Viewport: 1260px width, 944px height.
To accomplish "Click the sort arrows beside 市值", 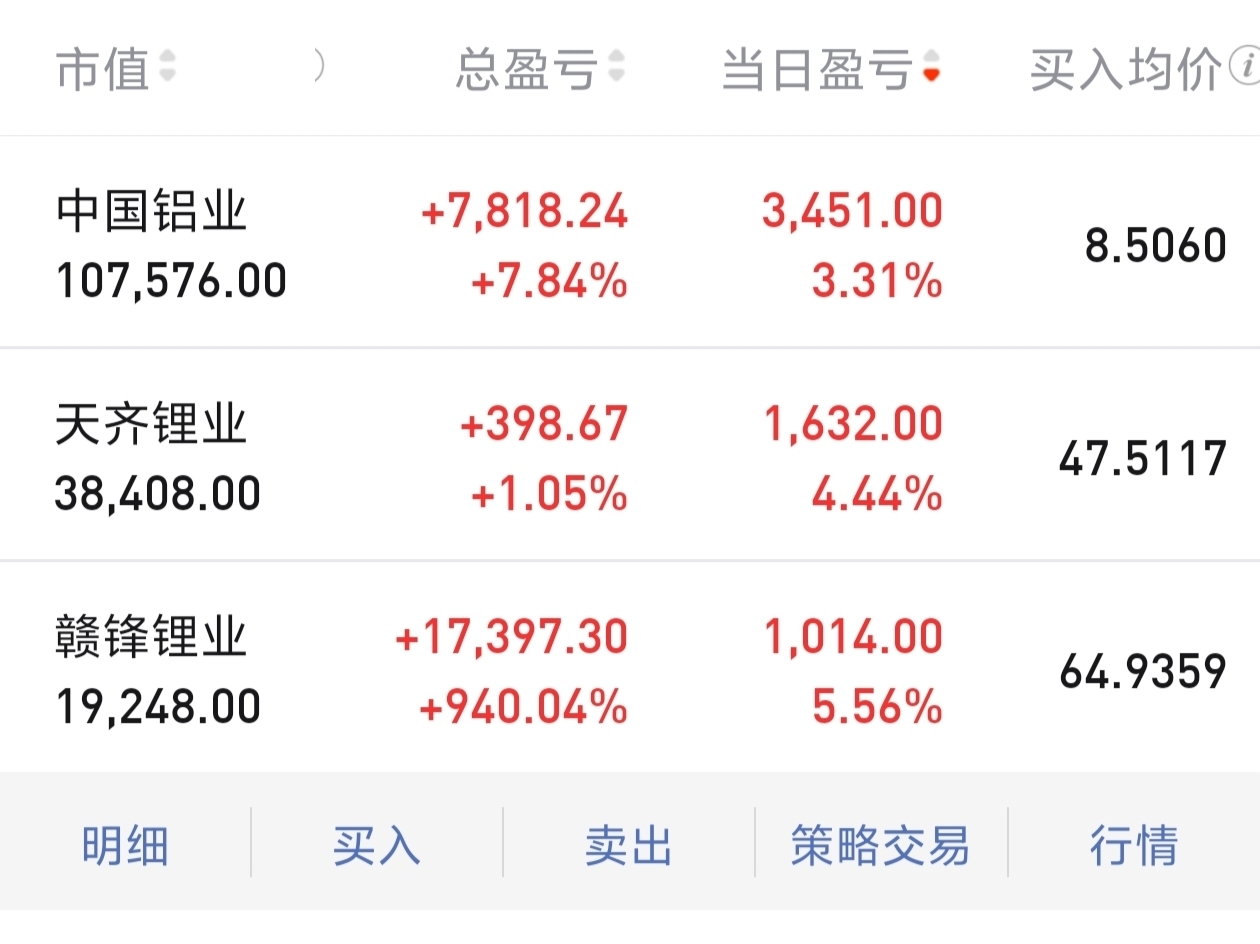I will [x=167, y=67].
